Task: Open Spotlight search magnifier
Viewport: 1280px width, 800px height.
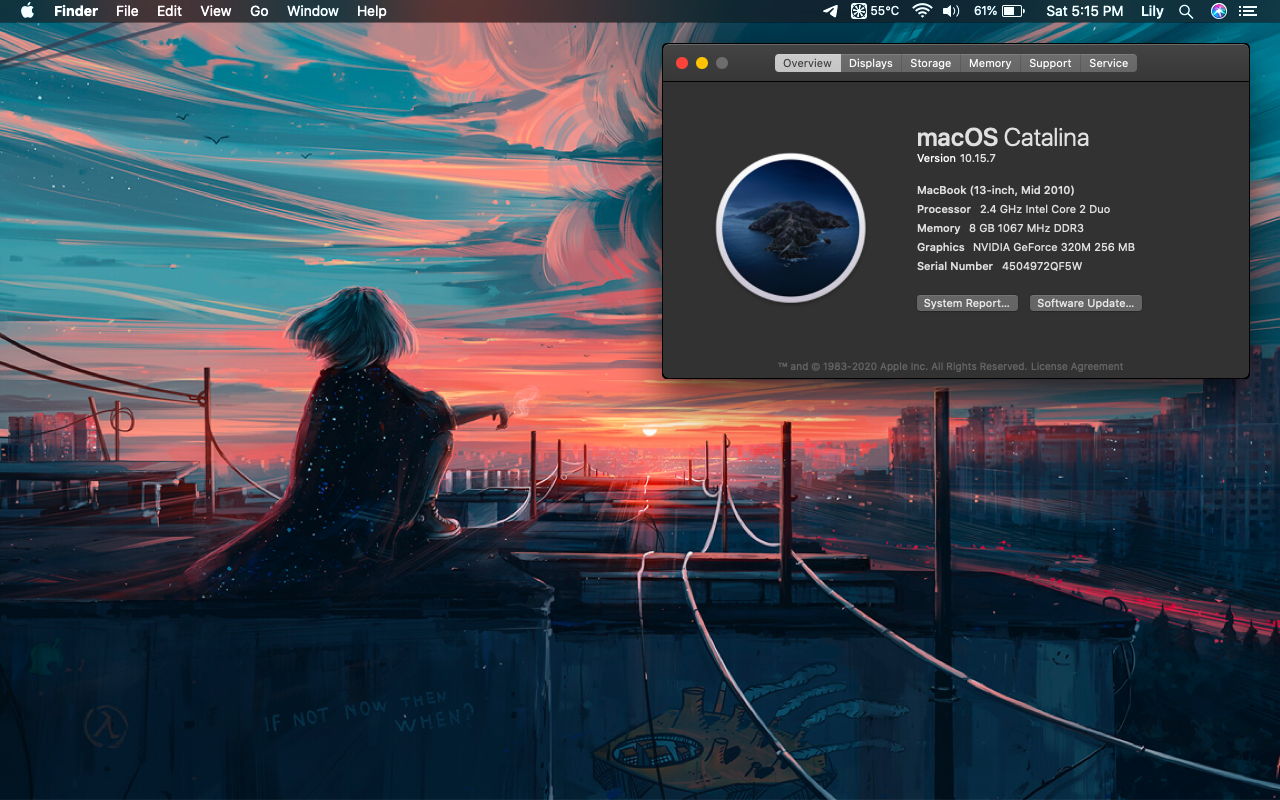Action: (x=1186, y=11)
